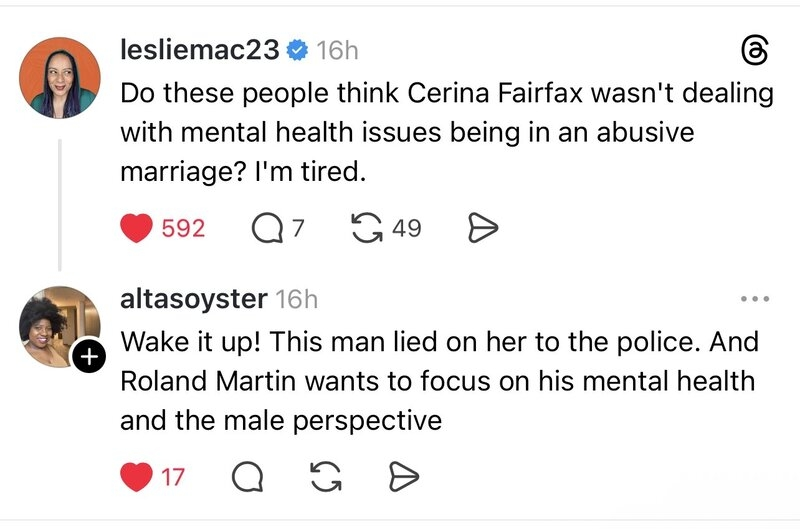Screen dimensions: 800x529
Task: Open the altasoyster username profile link
Action: coord(193,298)
